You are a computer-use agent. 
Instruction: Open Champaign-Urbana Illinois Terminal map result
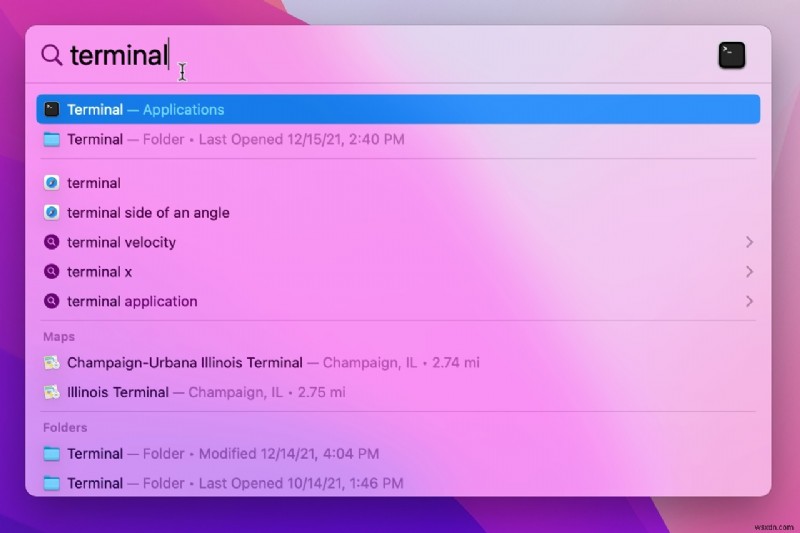coord(398,363)
